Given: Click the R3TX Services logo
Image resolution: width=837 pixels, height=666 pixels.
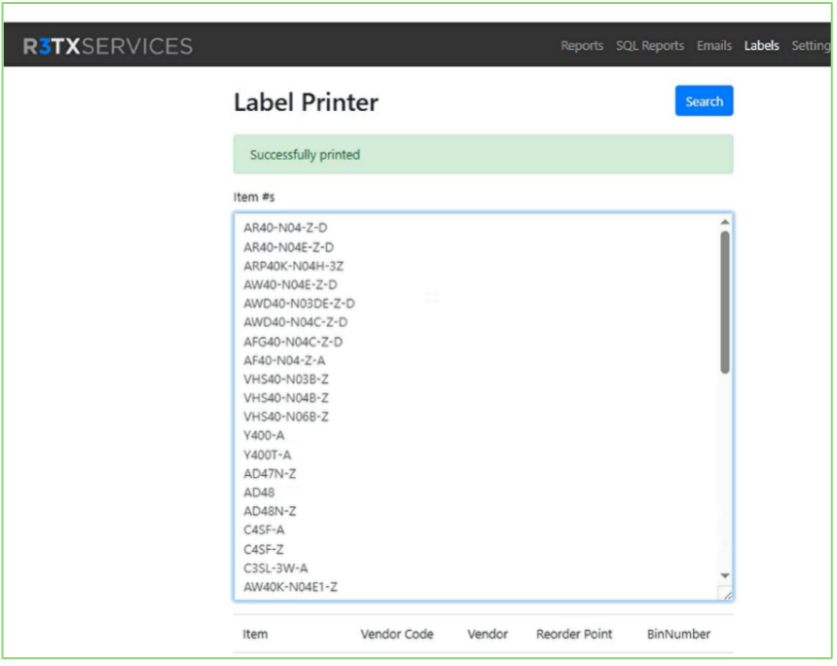Looking at the screenshot, I should (x=107, y=46).
